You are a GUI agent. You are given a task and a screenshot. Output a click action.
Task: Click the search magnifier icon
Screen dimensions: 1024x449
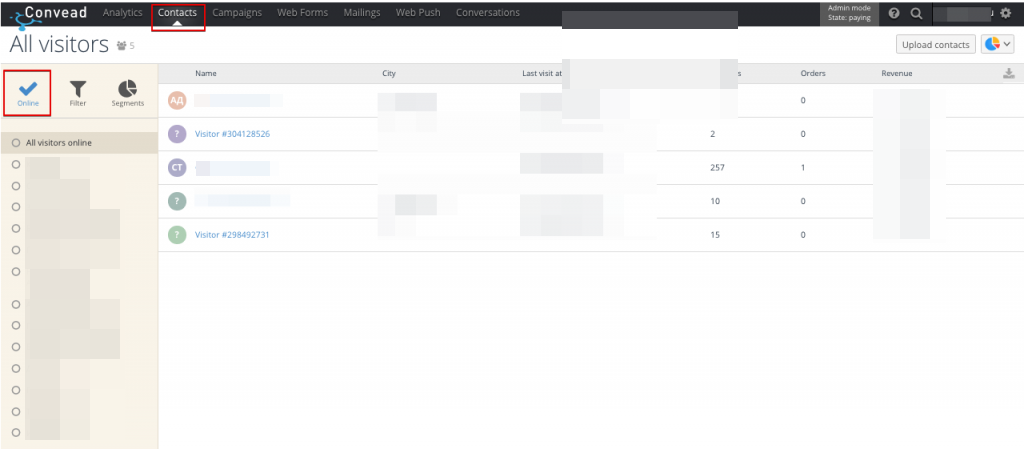[x=916, y=13]
